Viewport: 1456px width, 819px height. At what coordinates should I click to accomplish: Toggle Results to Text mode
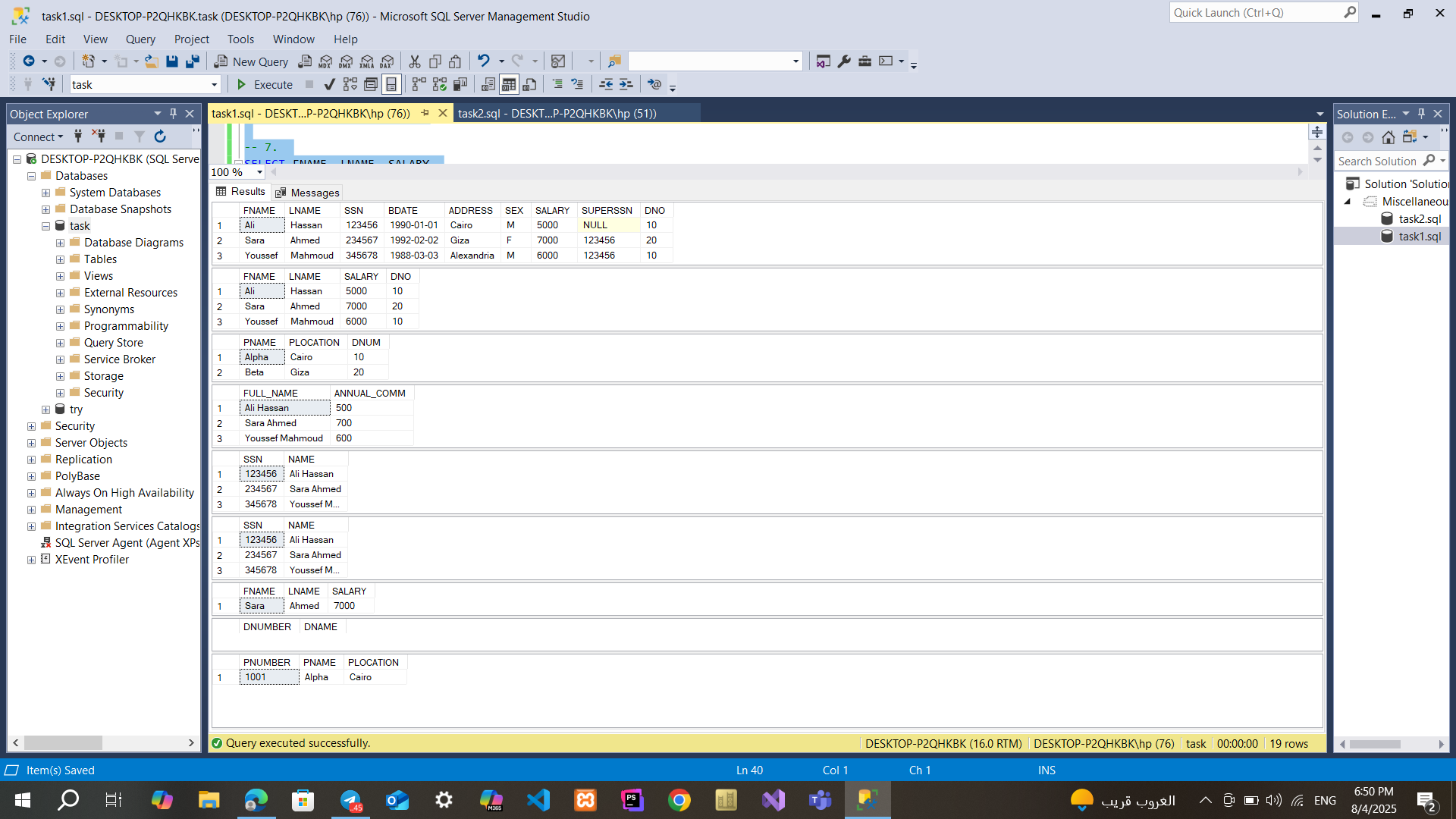pyautogui.click(x=488, y=84)
